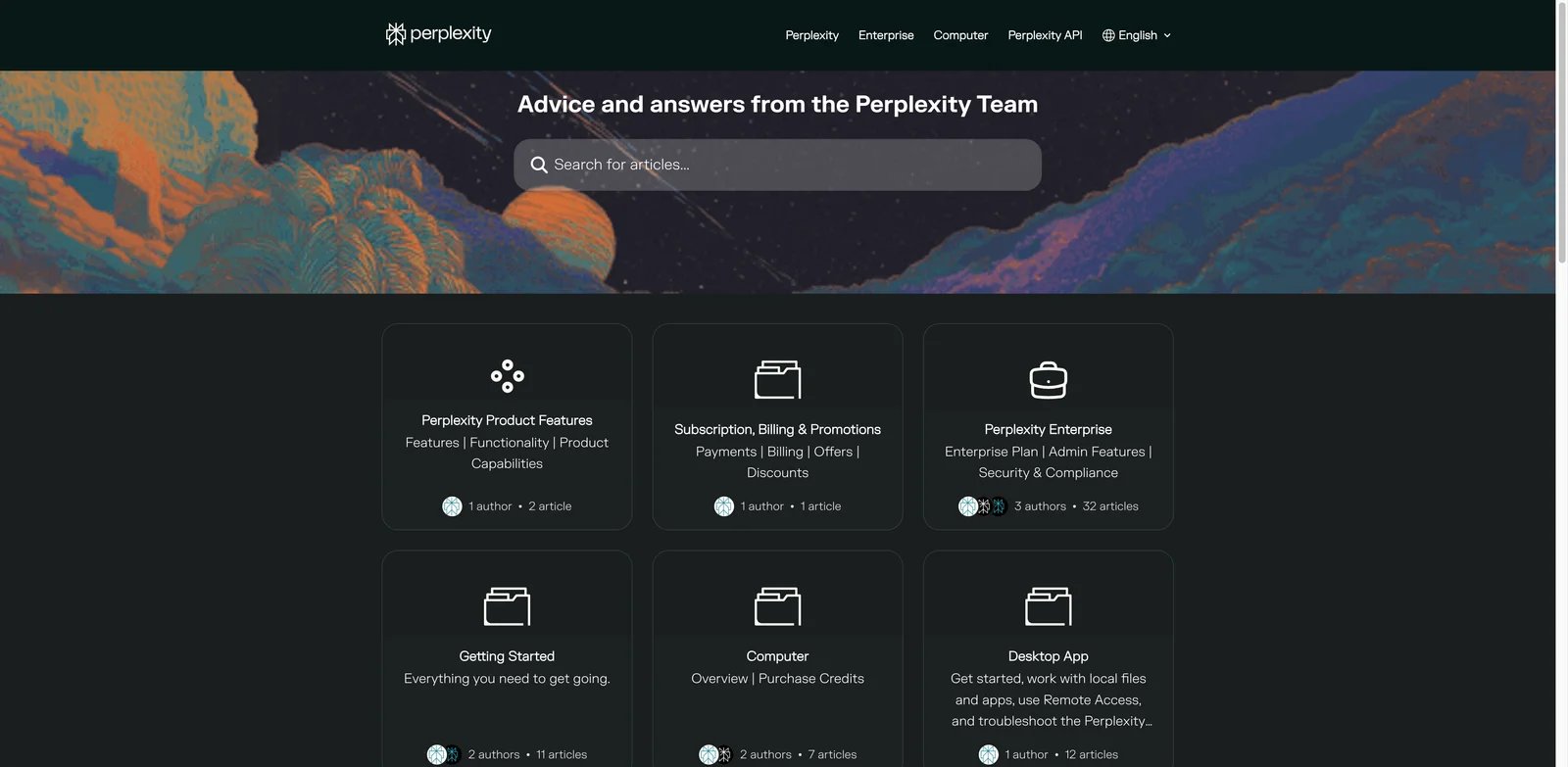This screenshot has height=767, width=1568.
Task: Click "Everything you need to get going."
Action: [507, 678]
